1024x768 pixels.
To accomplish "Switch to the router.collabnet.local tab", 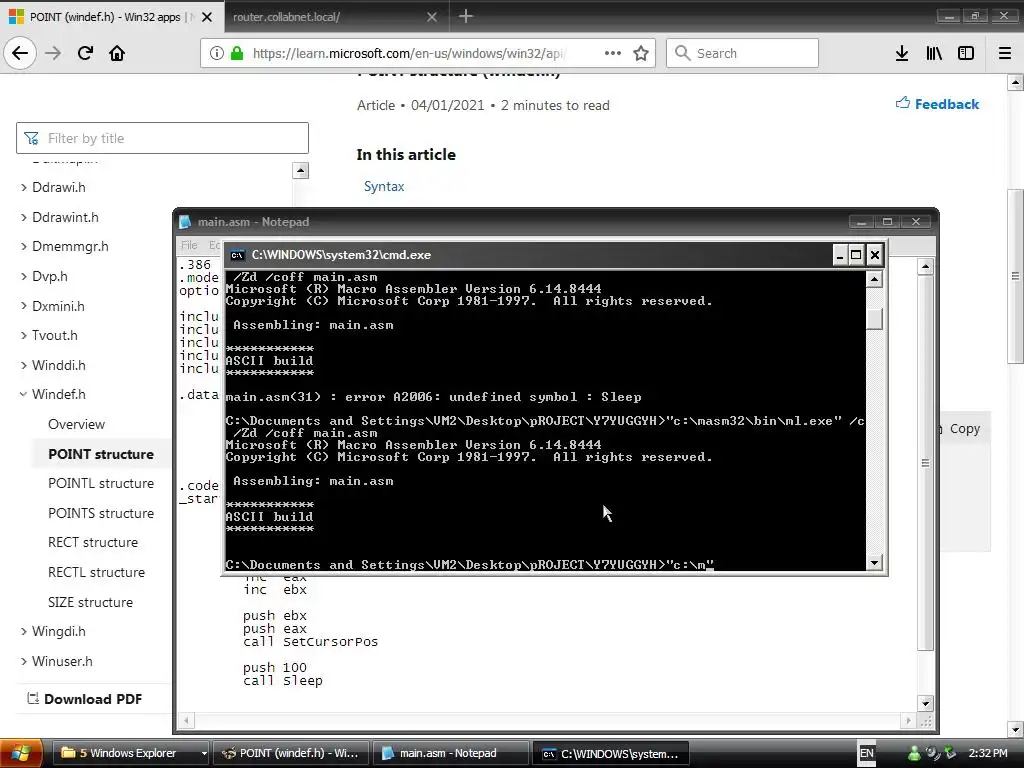I will click(x=327, y=17).
